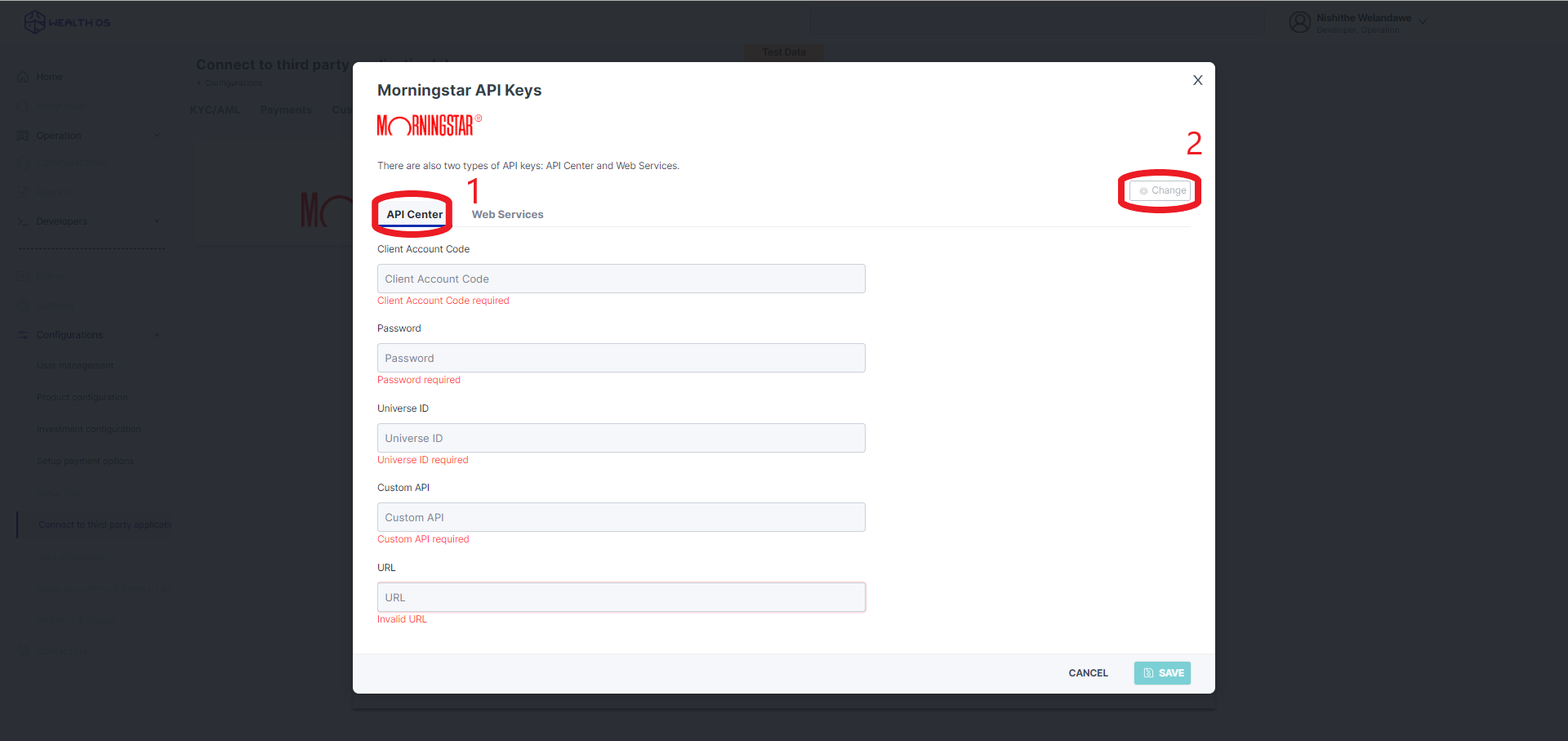Focus the Custom API input field
This screenshot has height=741, width=1568.
click(x=621, y=517)
